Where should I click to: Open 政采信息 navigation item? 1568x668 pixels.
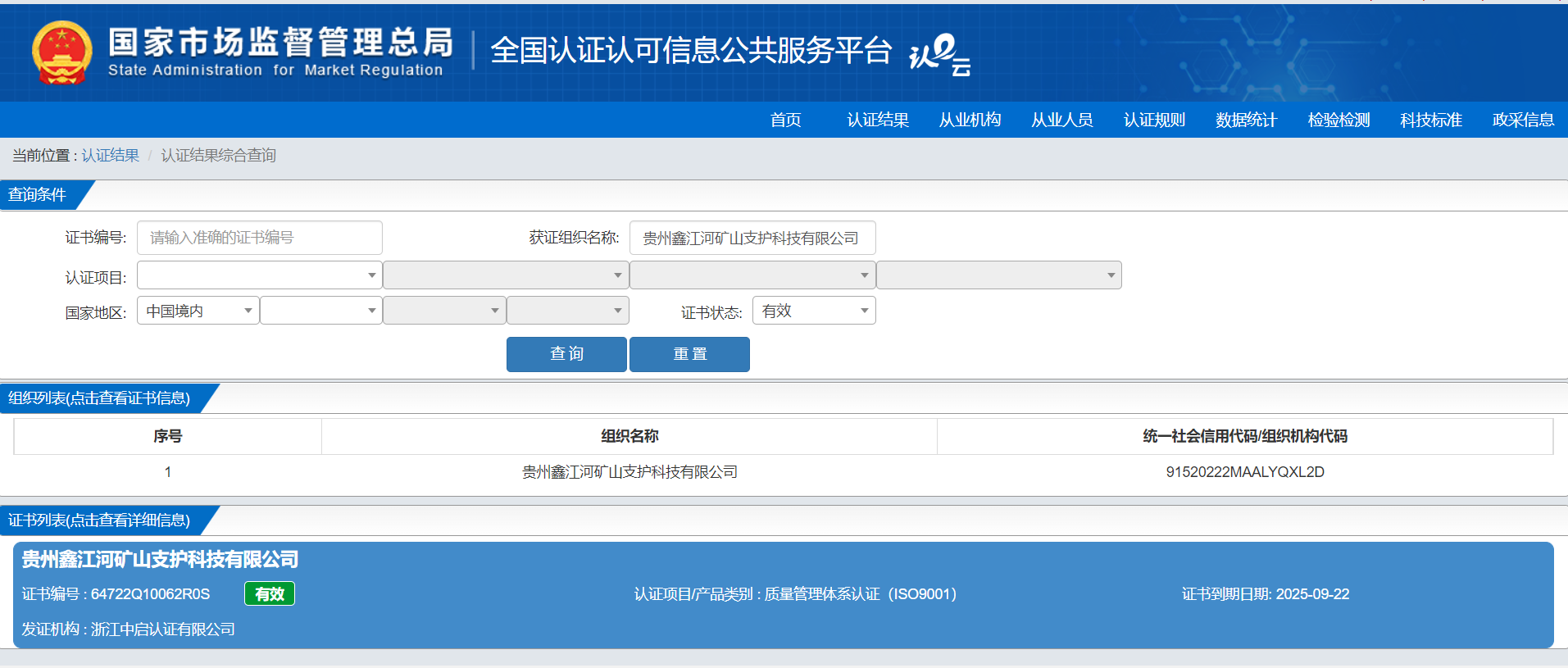pos(1523,120)
